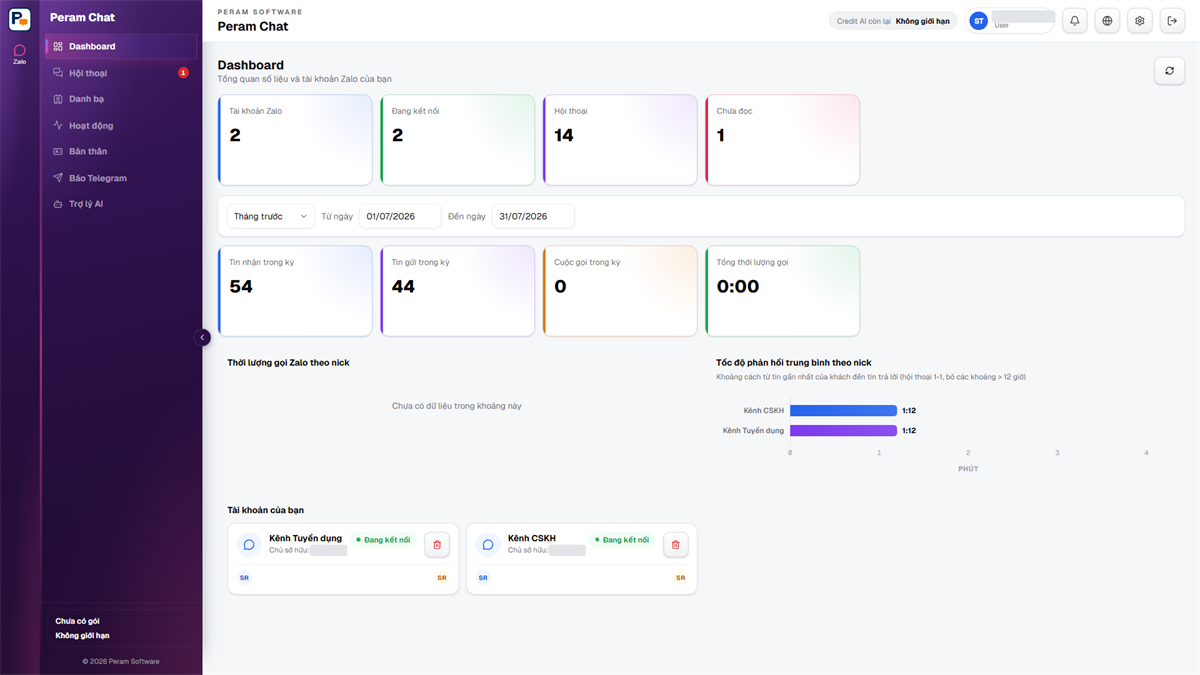This screenshot has height=675, width=1200.
Task: Click the unread badge on Hội thoại
Action: tap(183, 73)
